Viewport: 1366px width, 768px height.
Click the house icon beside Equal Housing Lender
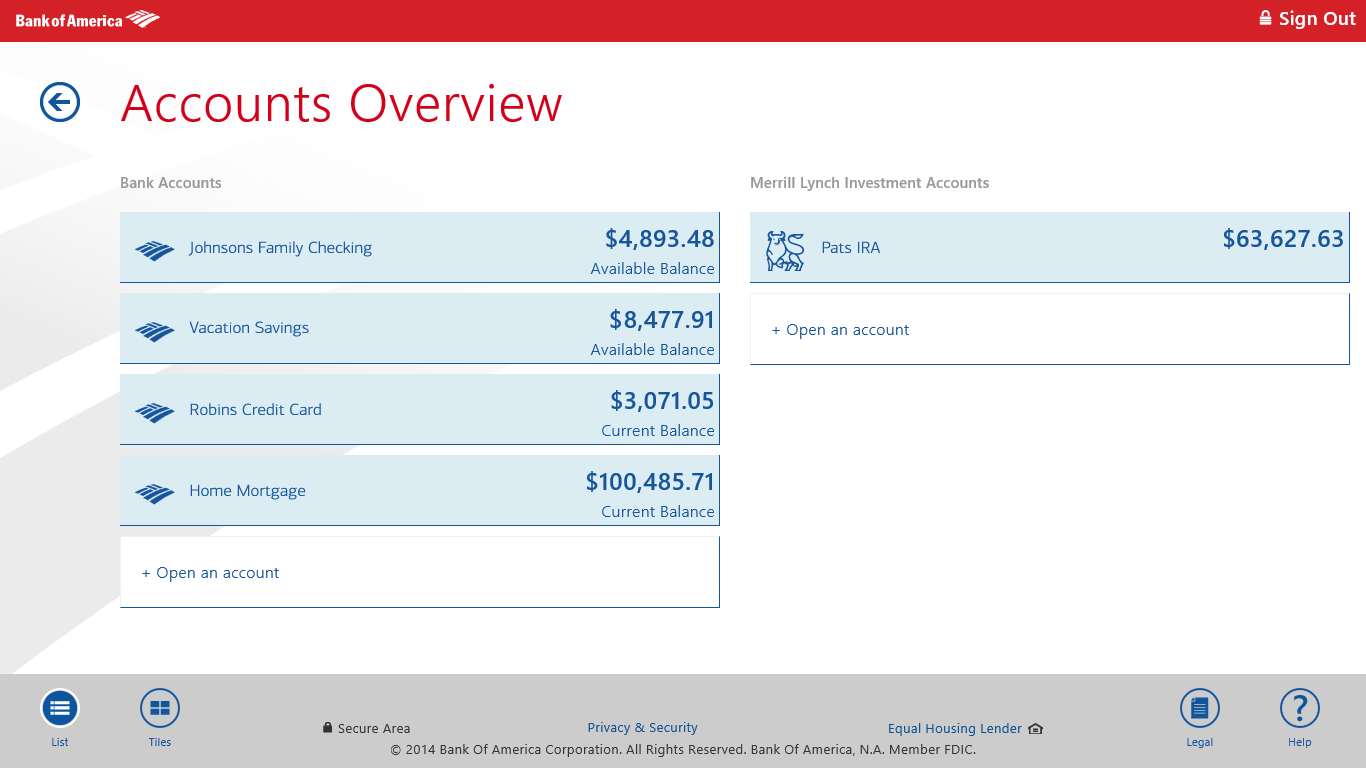1034,729
